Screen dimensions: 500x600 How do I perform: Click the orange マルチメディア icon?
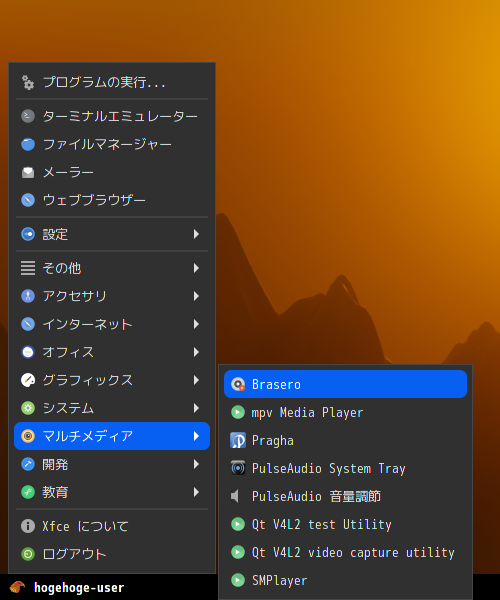pyautogui.click(x=28, y=436)
